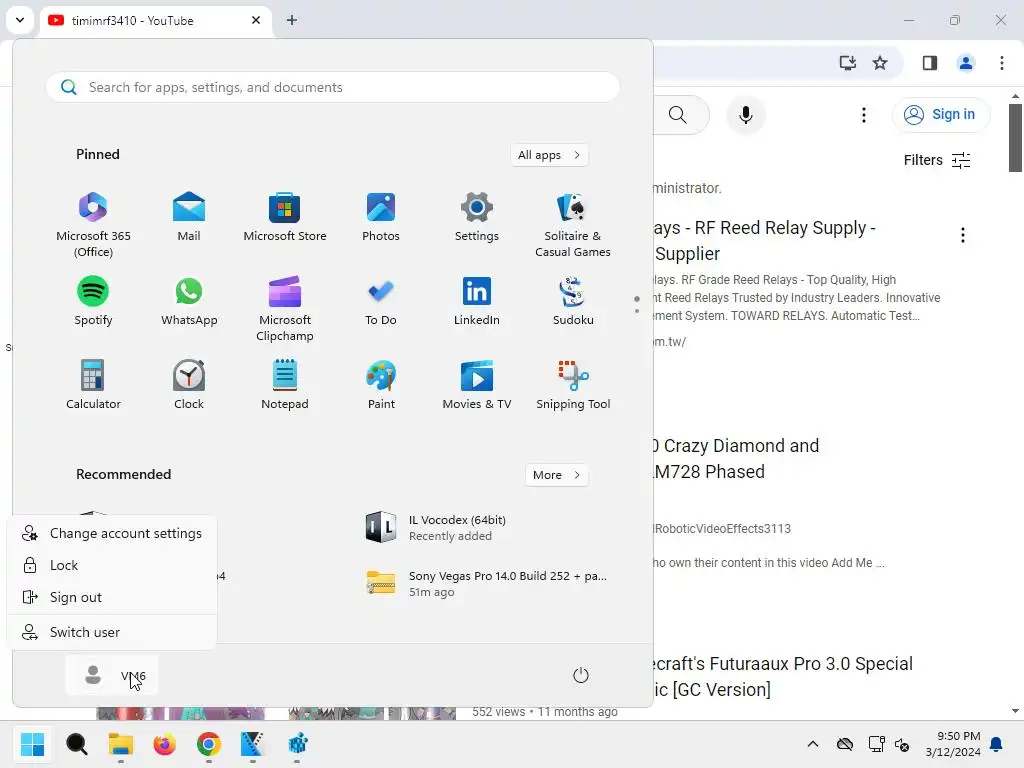Open Microsoft 365 (Office) pinned app
Image resolution: width=1024 pixels, height=768 pixels.
tap(93, 224)
